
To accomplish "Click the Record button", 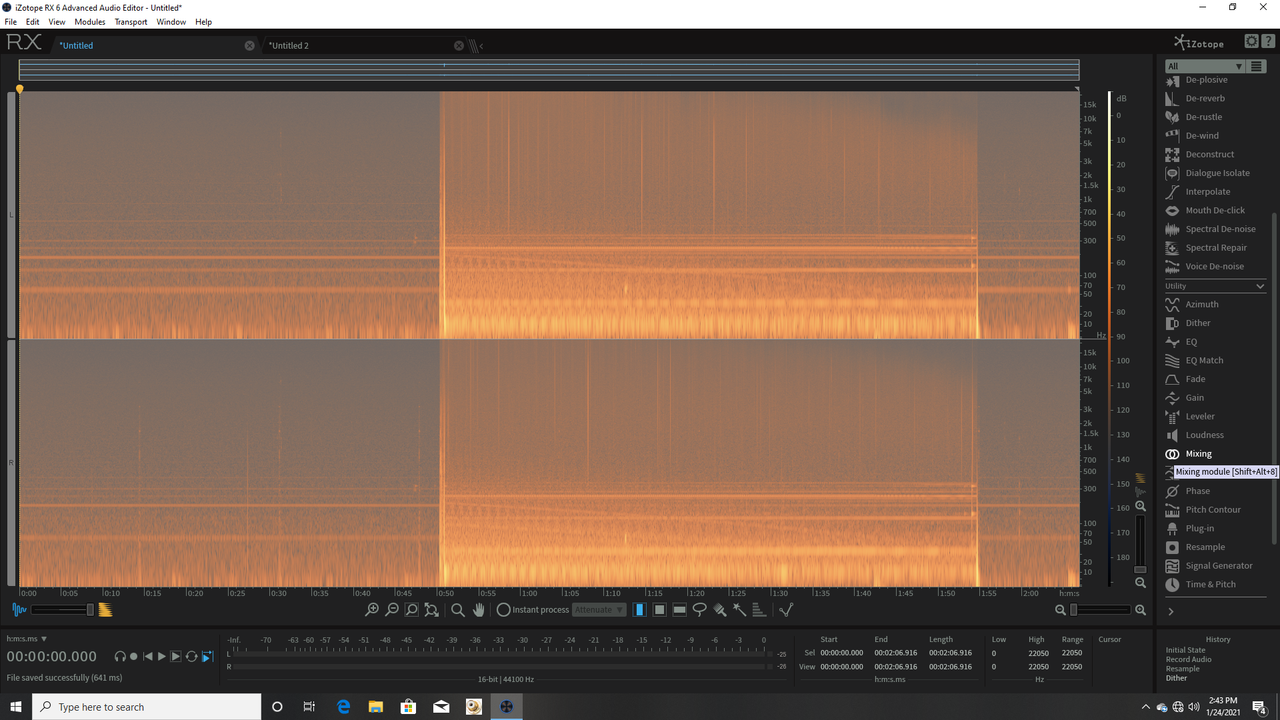I will coord(134,656).
